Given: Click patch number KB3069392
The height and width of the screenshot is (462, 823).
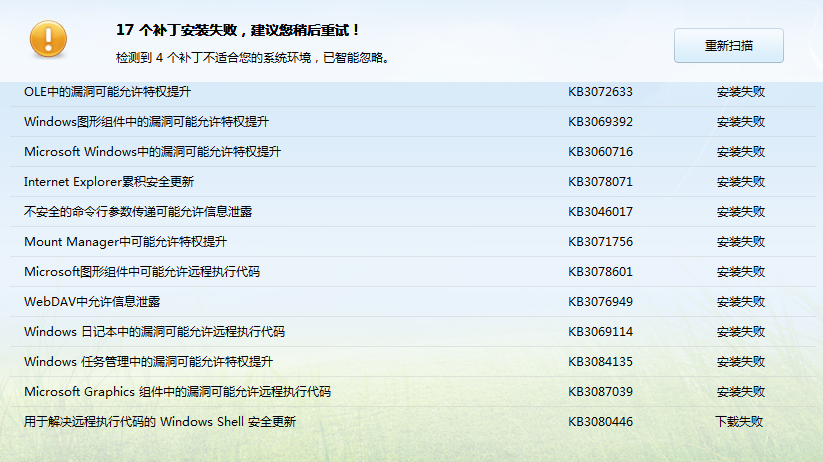Looking at the screenshot, I should coord(600,122).
